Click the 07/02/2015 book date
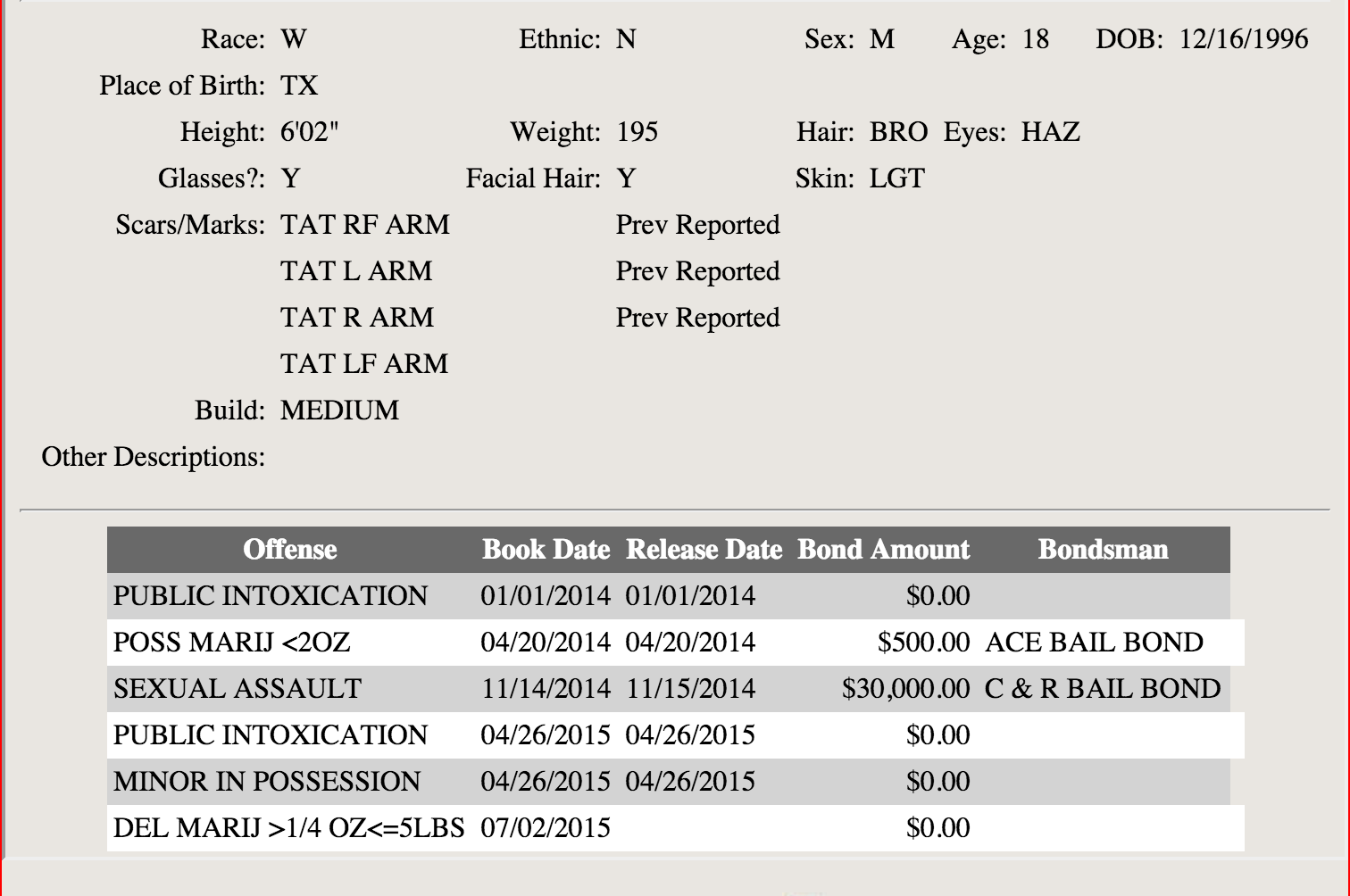Viewport: 1350px width, 896px height. [x=546, y=828]
